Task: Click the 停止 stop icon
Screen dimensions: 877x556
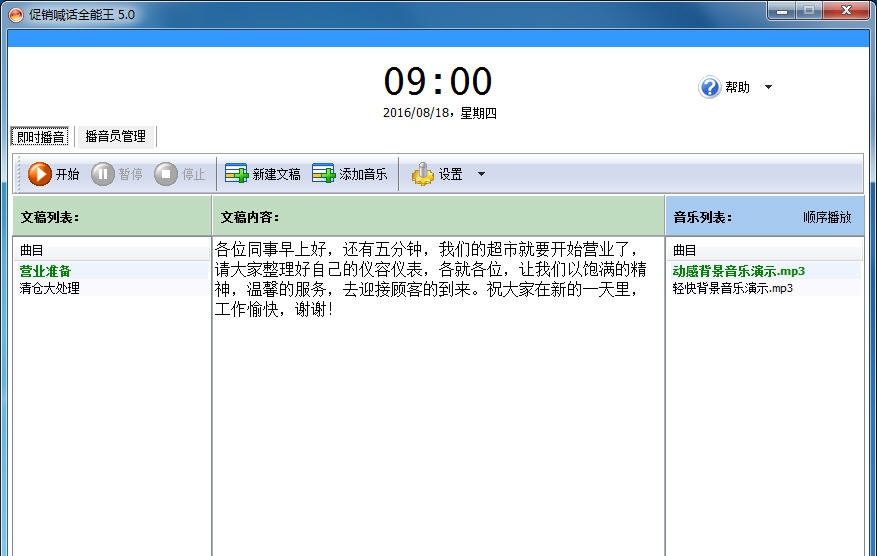Action: point(166,174)
